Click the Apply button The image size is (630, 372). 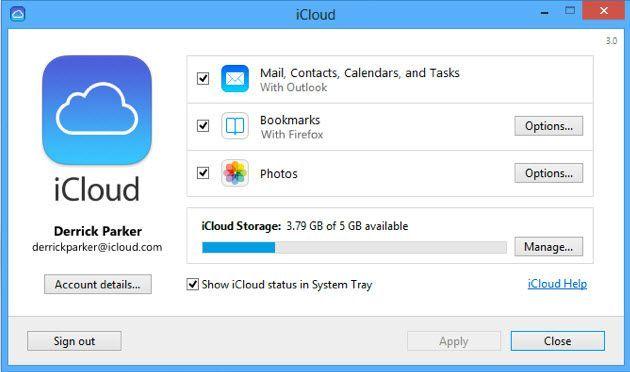pos(454,341)
